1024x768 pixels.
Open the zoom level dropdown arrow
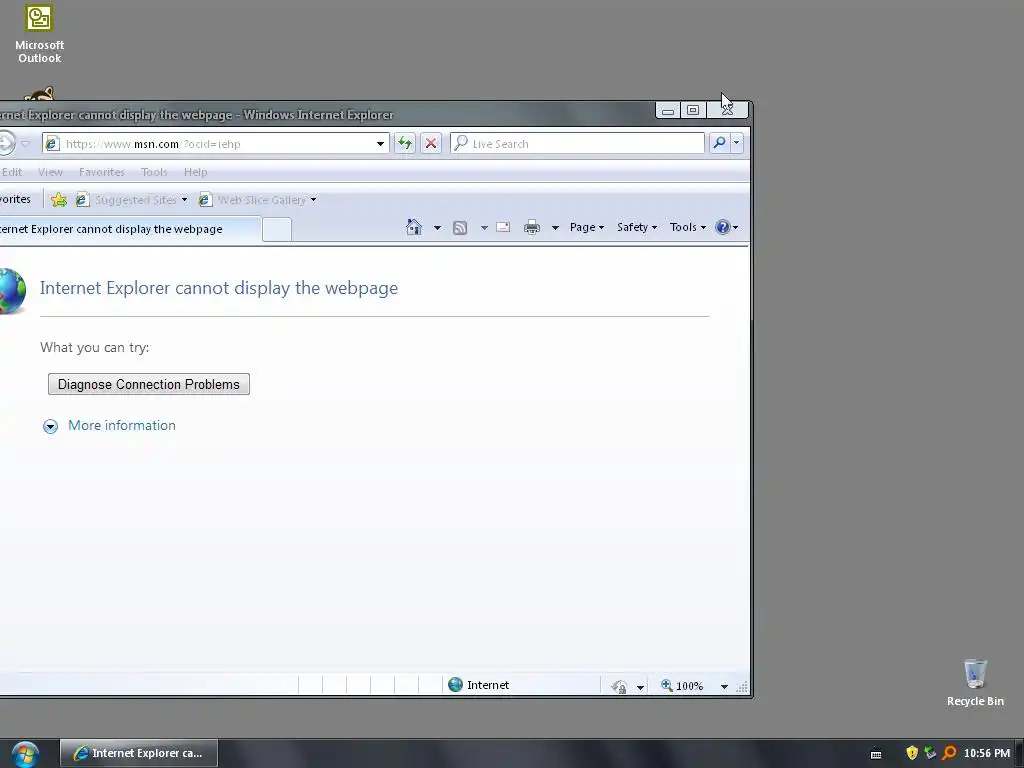[x=724, y=686]
